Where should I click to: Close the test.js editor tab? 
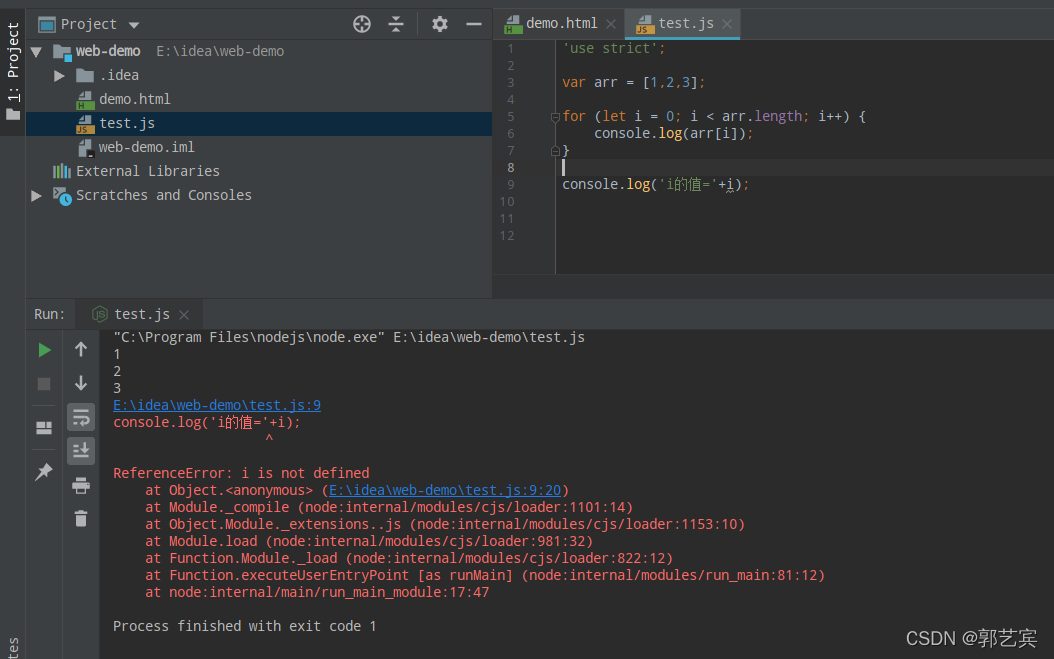(x=727, y=24)
